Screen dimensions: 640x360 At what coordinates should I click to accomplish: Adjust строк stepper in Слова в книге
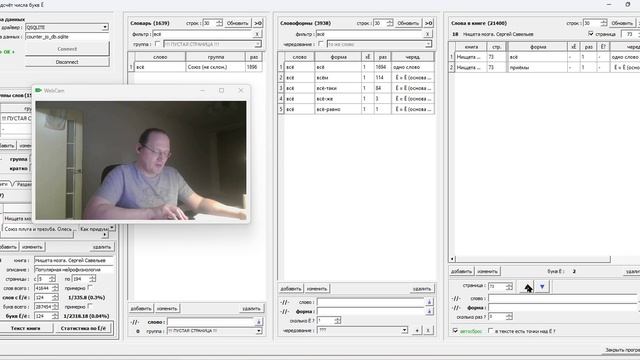pyautogui.click(x=604, y=23)
